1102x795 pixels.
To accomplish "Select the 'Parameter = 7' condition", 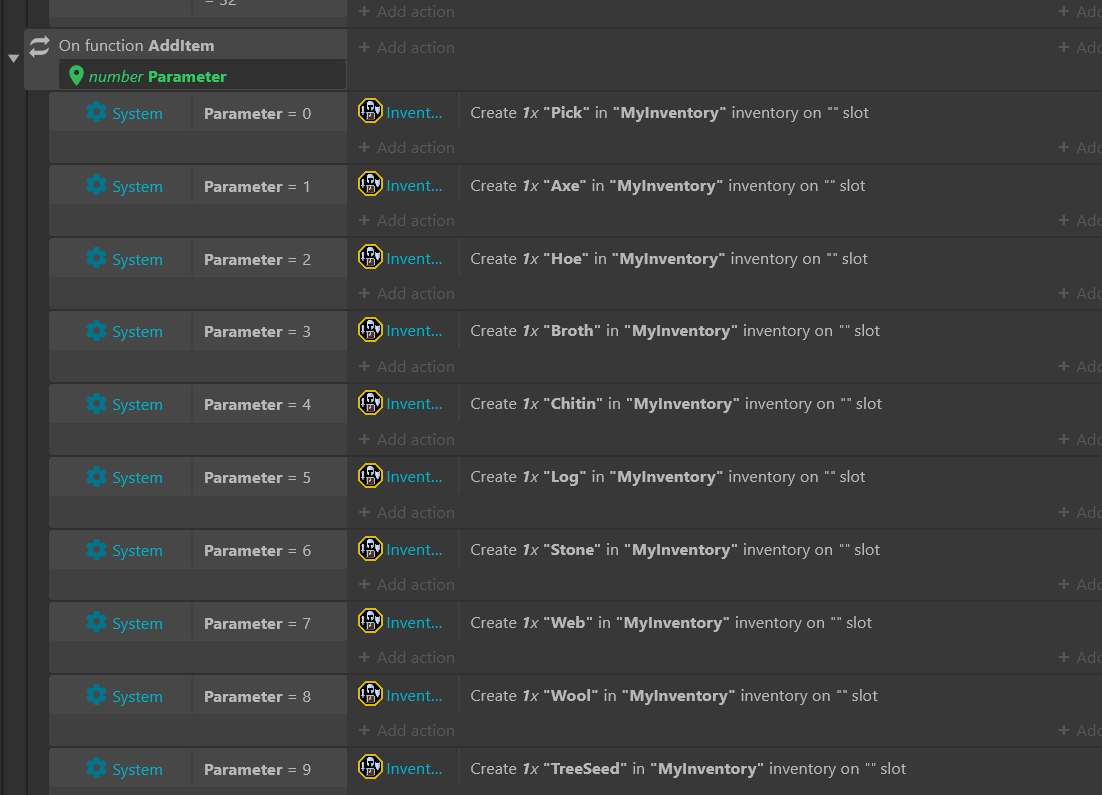I will [257, 623].
